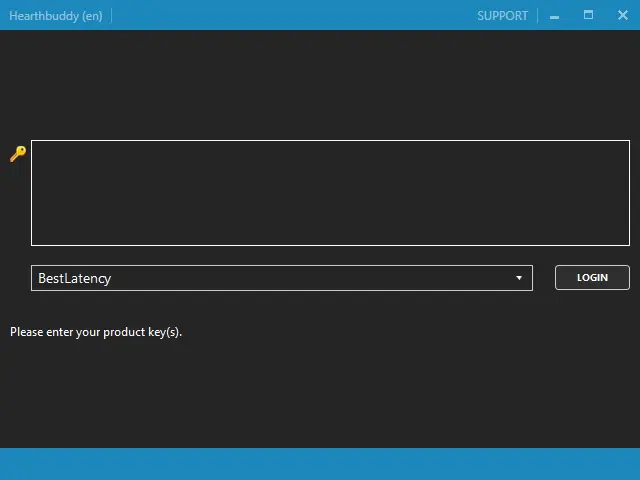Click the top-left corner of key text area
The height and width of the screenshot is (480, 640).
point(38,147)
